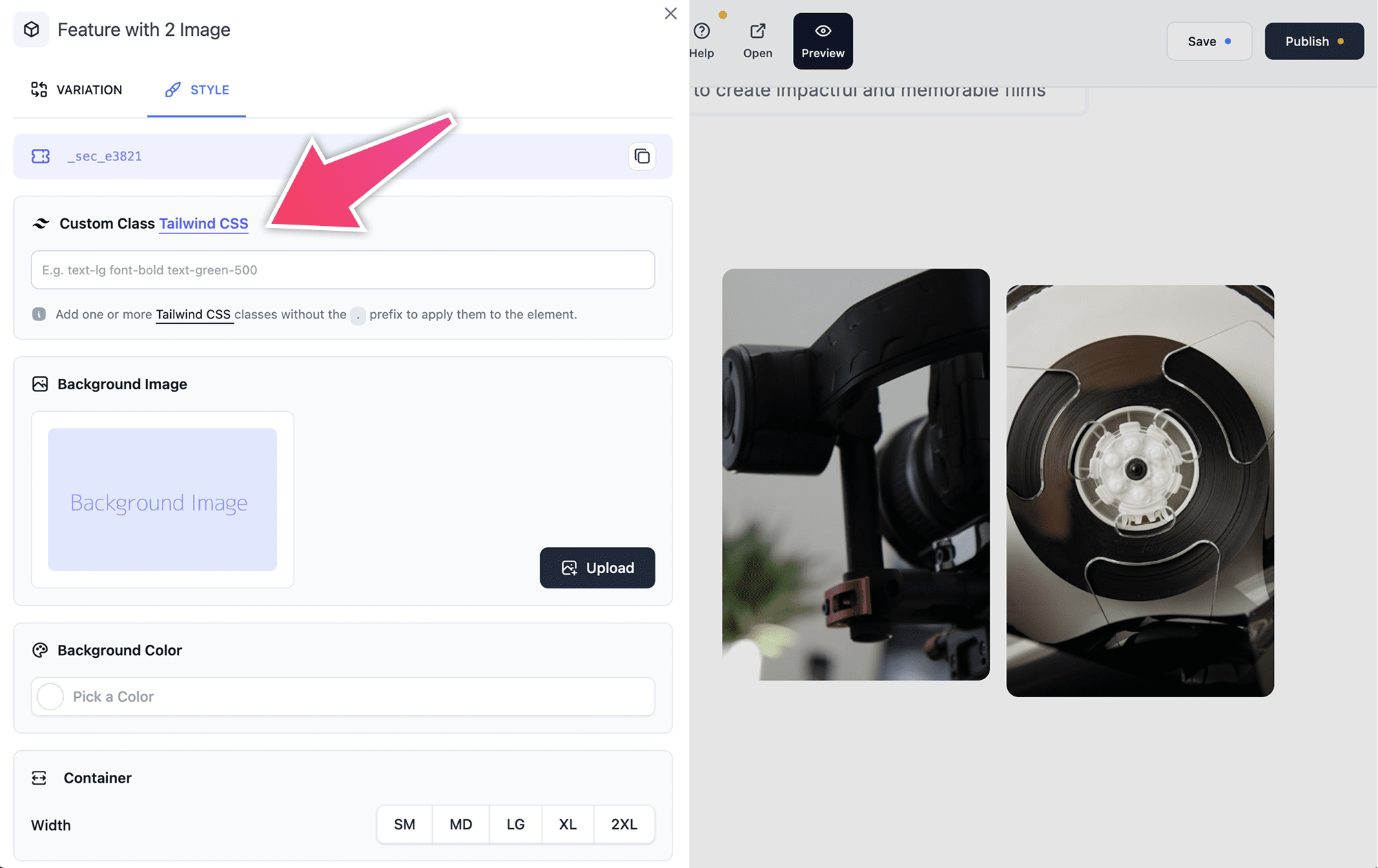Click the Tailwind wave icon
This screenshot has height=868, width=1378.
41,223
